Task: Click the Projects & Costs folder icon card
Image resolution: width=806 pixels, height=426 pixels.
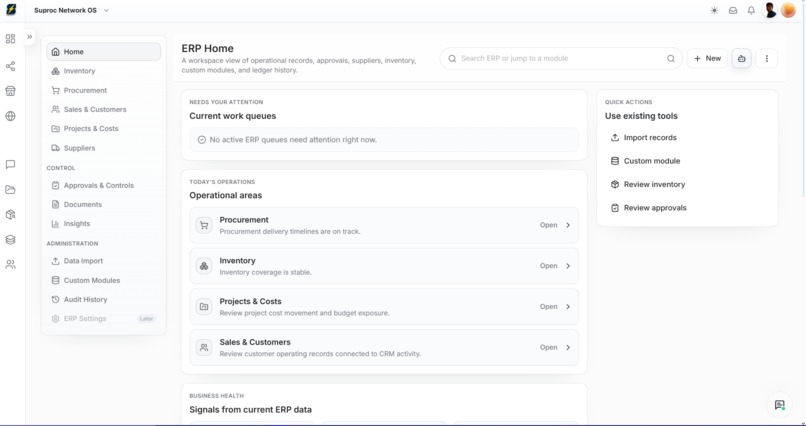Action: pyautogui.click(x=204, y=307)
